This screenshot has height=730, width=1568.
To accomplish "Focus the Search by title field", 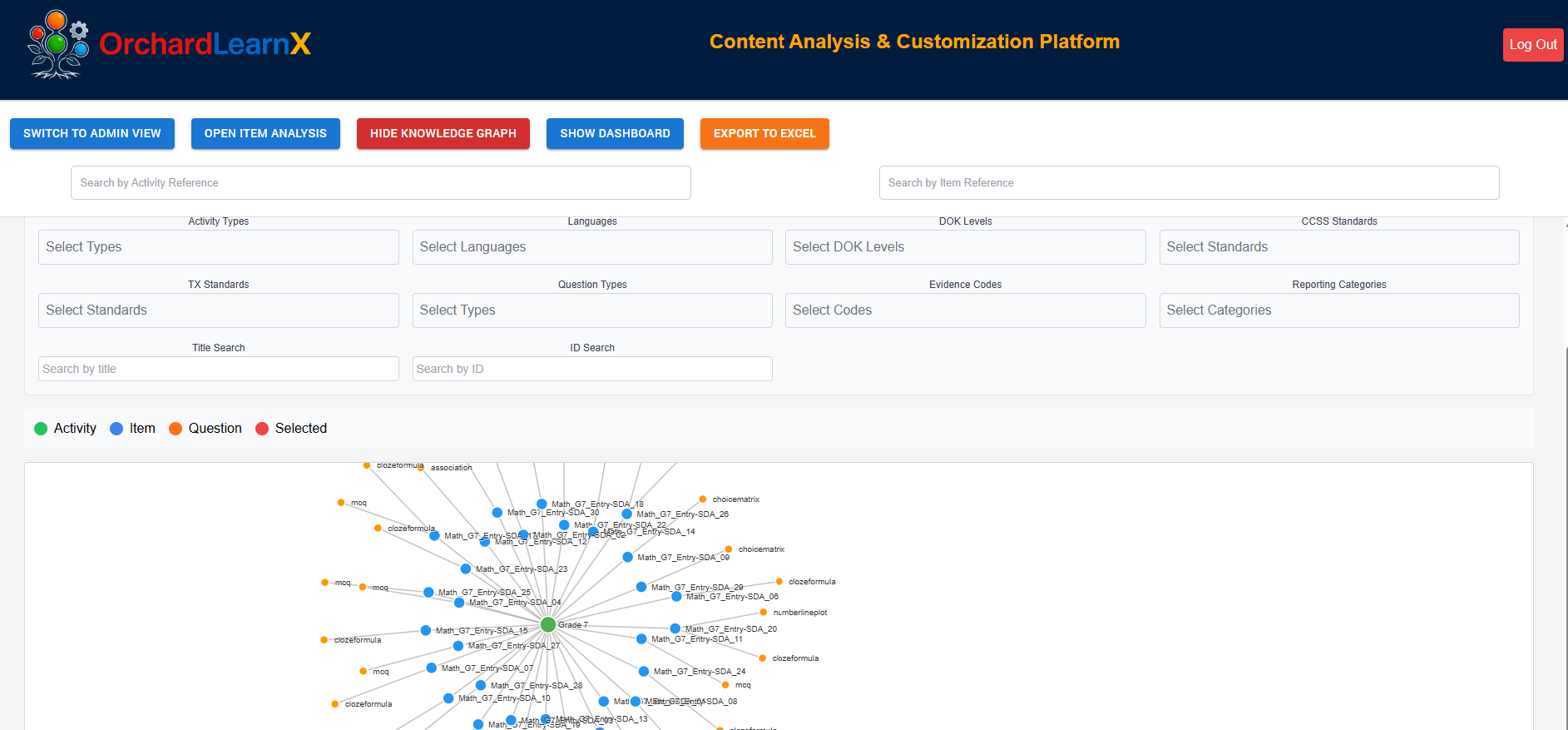I will tap(219, 369).
